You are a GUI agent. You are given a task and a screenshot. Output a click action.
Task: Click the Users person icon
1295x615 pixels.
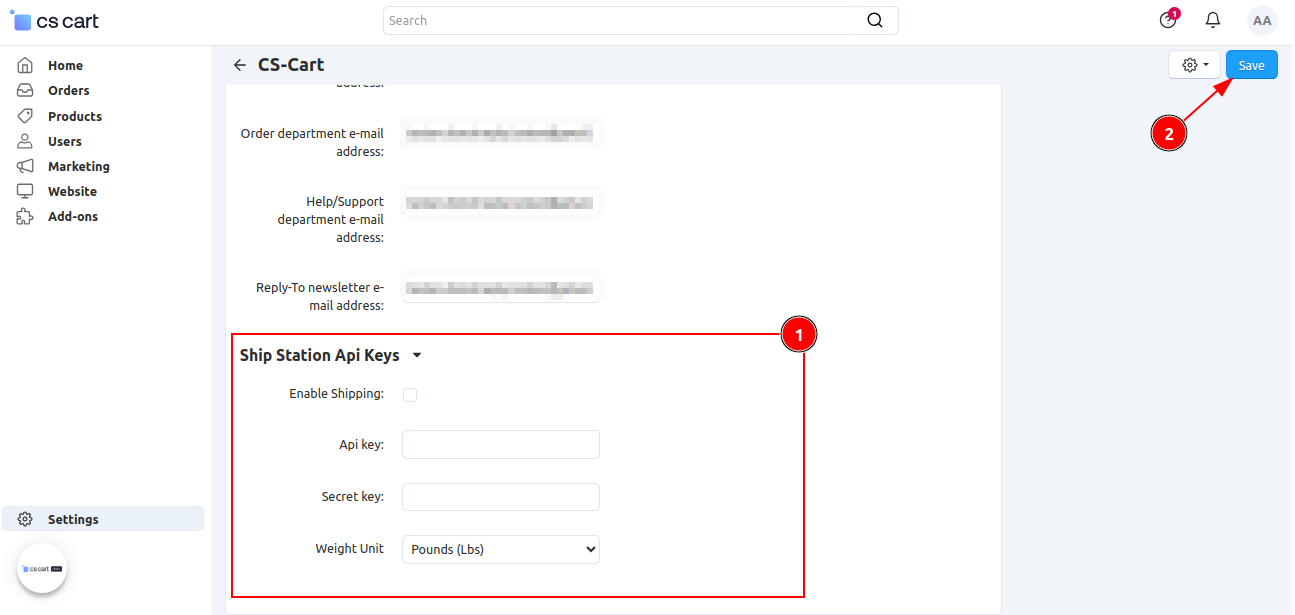point(26,141)
